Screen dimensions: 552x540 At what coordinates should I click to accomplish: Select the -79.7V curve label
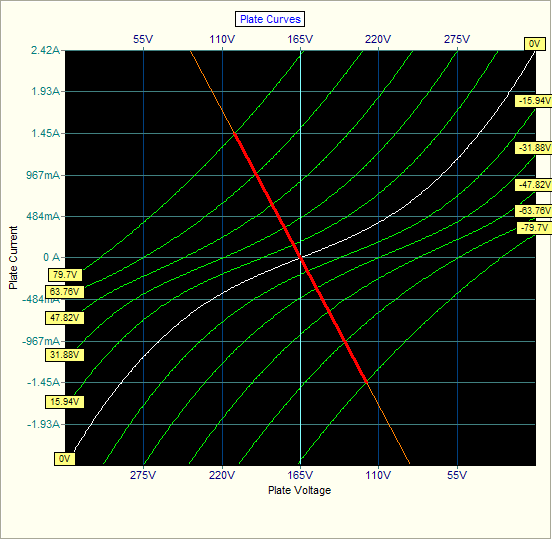(534, 228)
